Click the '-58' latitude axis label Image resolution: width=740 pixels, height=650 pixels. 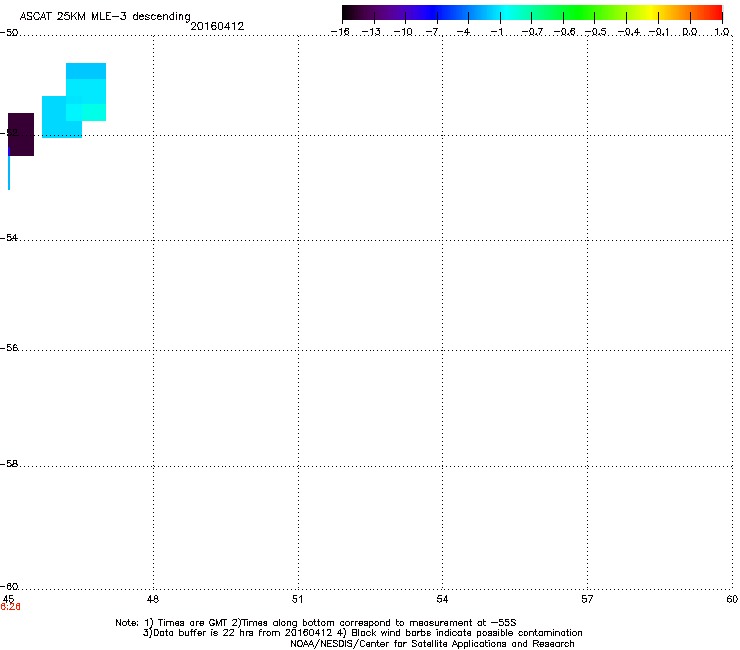point(9,464)
